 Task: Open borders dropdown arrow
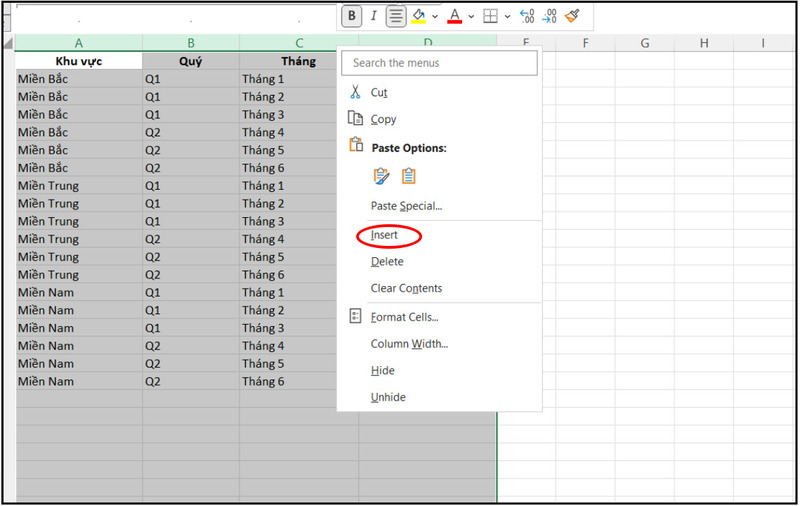pyautogui.click(x=507, y=16)
